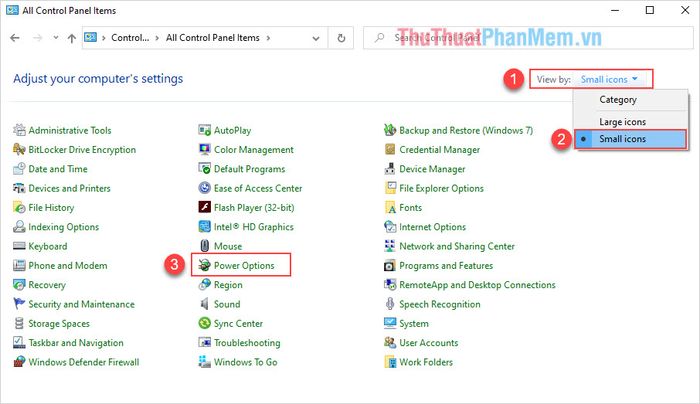Click the User Accounts icon
Image resolution: width=700 pixels, height=404 pixels.
tap(390, 342)
